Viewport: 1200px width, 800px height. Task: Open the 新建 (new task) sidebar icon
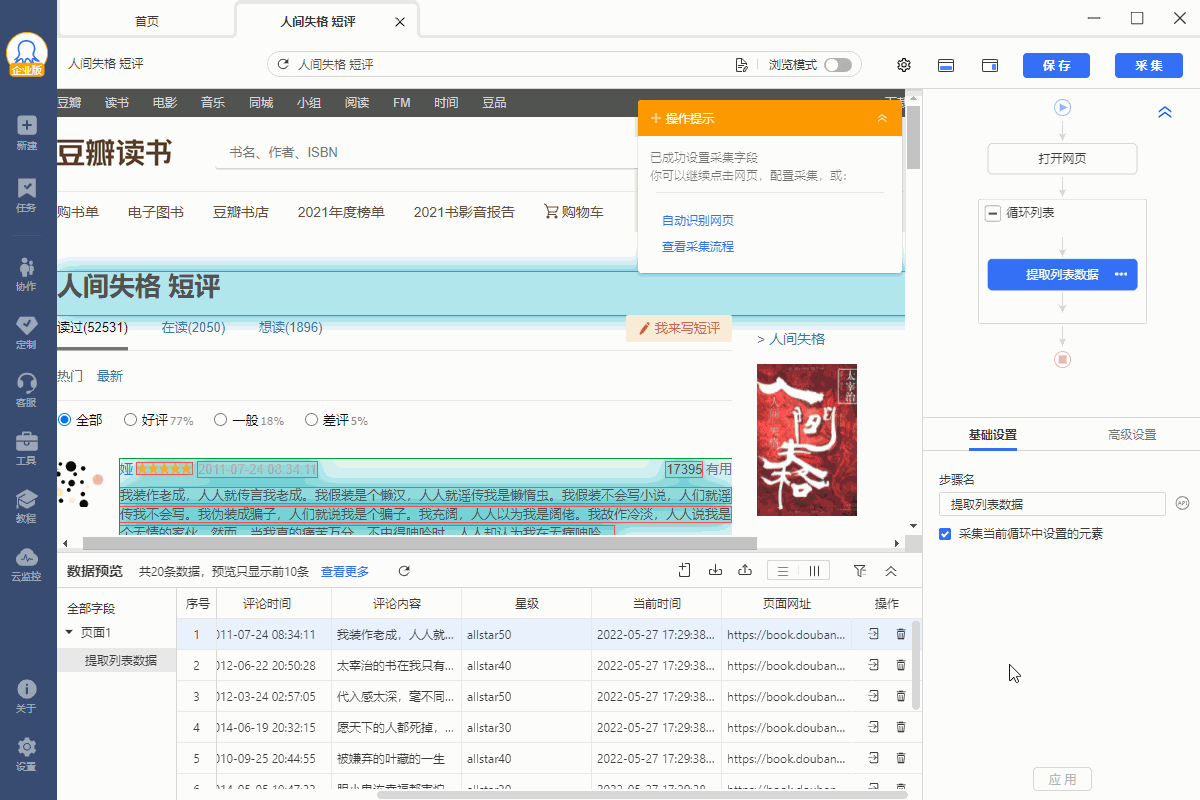[x=27, y=132]
